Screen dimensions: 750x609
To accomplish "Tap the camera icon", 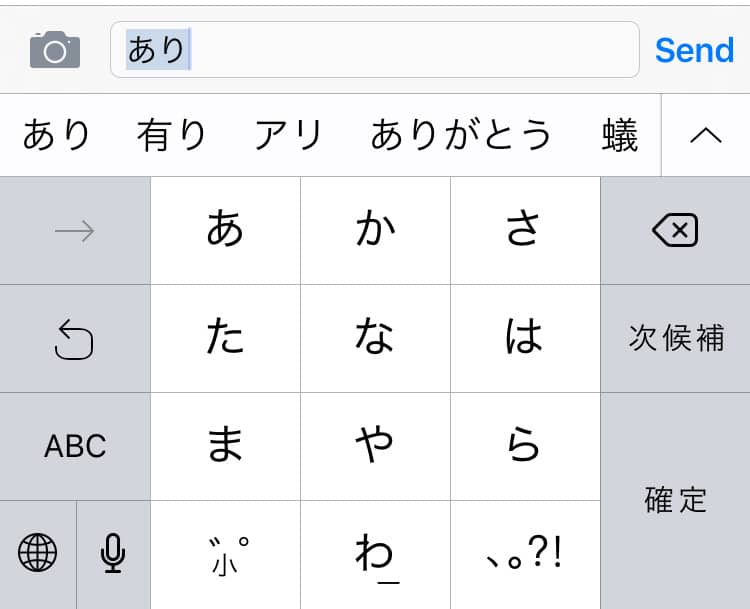I will pyautogui.click(x=54, y=49).
